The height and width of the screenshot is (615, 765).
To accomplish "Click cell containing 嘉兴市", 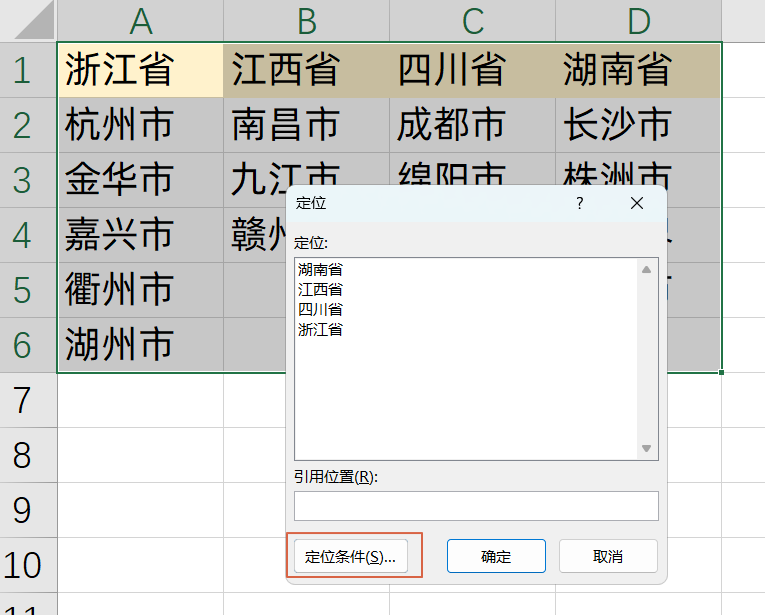I will click(141, 235).
